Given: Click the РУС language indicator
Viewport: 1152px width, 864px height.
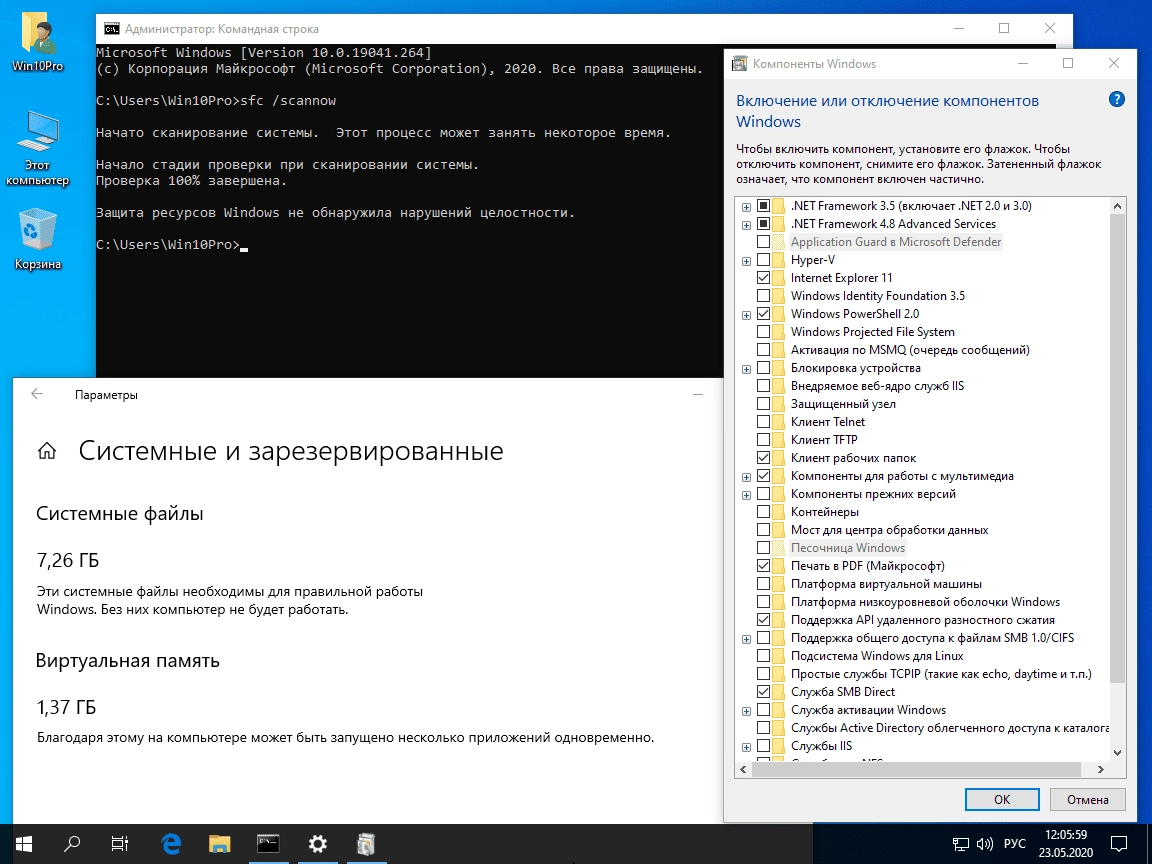Looking at the screenshot, I should pos(1015,843).
